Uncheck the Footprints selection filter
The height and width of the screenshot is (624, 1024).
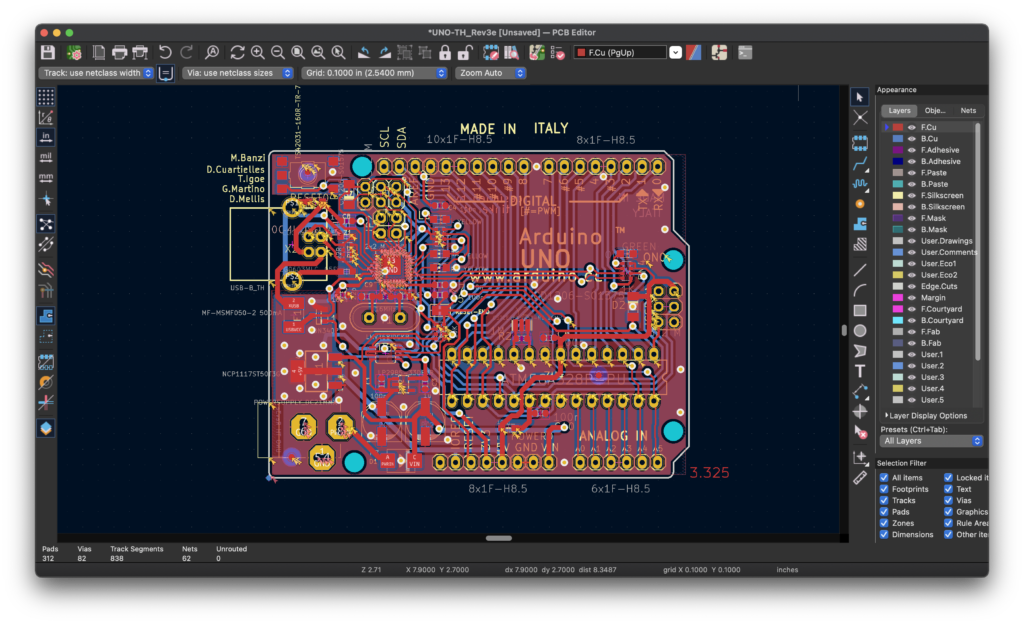tap(884, 489)
